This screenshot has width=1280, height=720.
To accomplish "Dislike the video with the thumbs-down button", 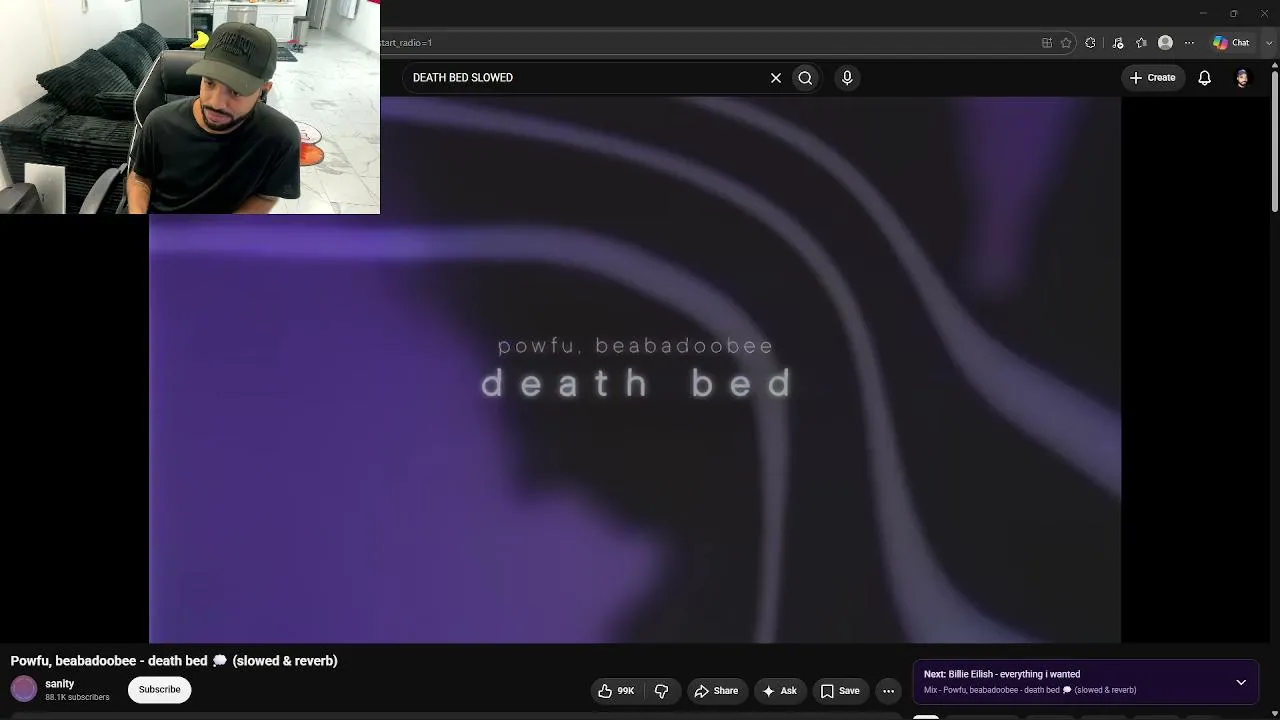I will coord(661,691).
